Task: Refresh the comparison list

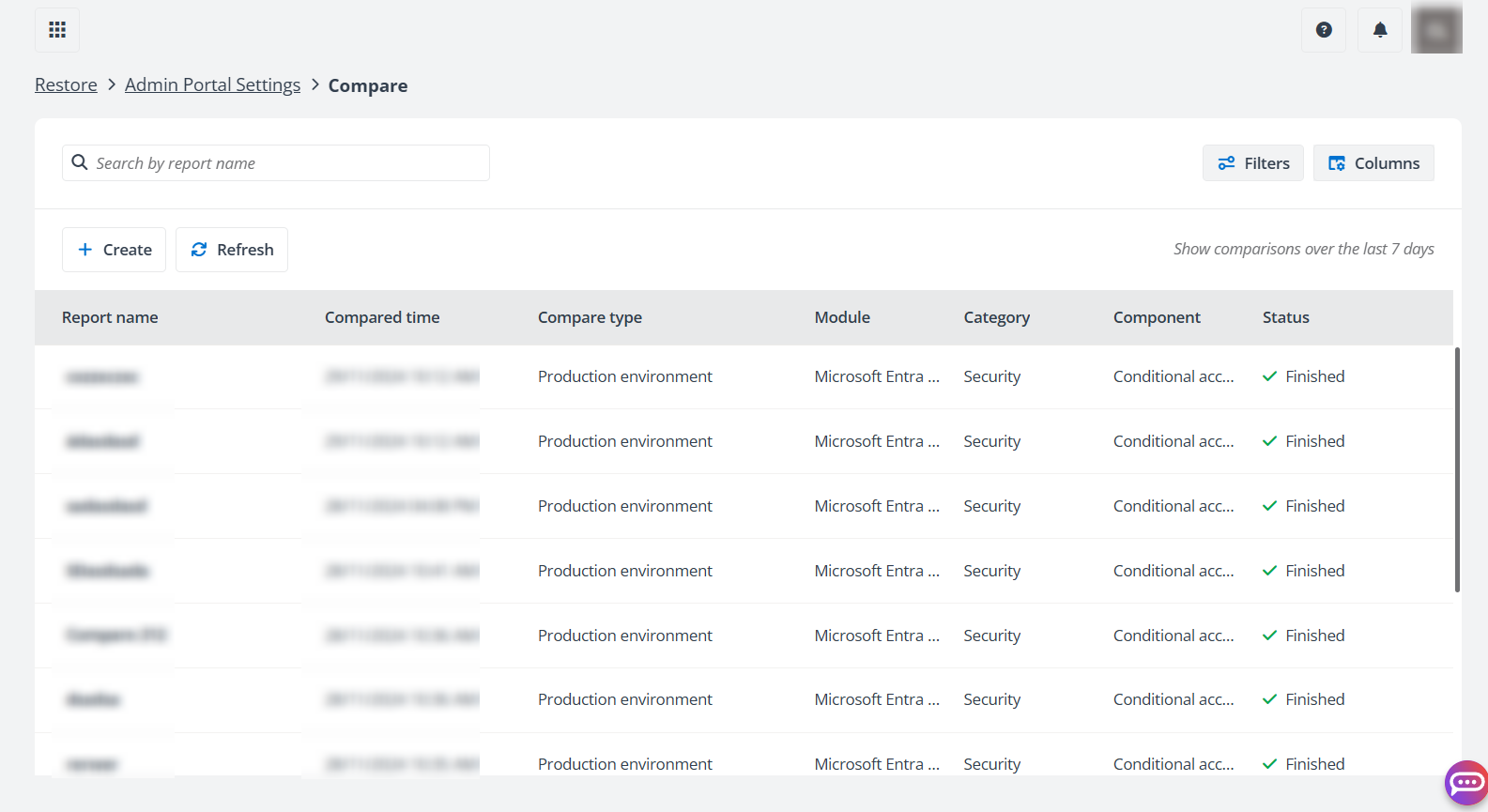Action: point(232,250)
